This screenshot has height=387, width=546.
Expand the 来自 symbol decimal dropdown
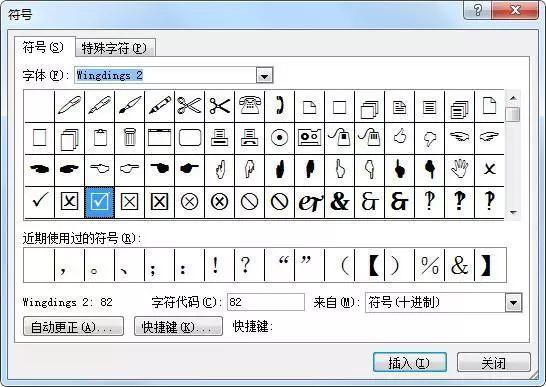click(513, 303)
